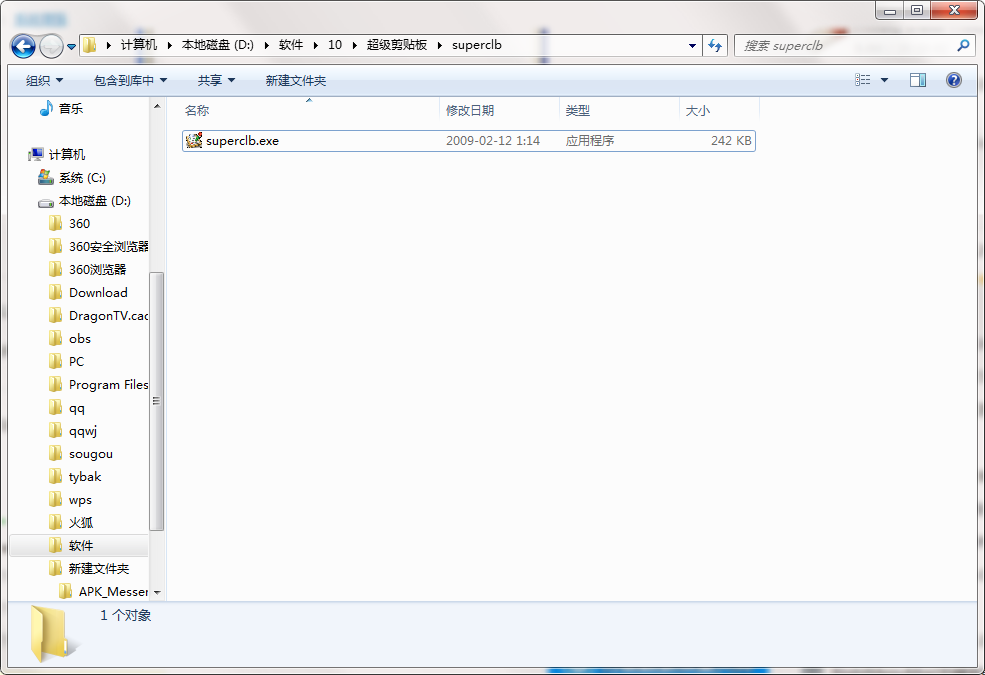Select 计算机 in the address breadcrumb
The width and height of the screenshot is (985, 675).
click(x=138, y=45)
